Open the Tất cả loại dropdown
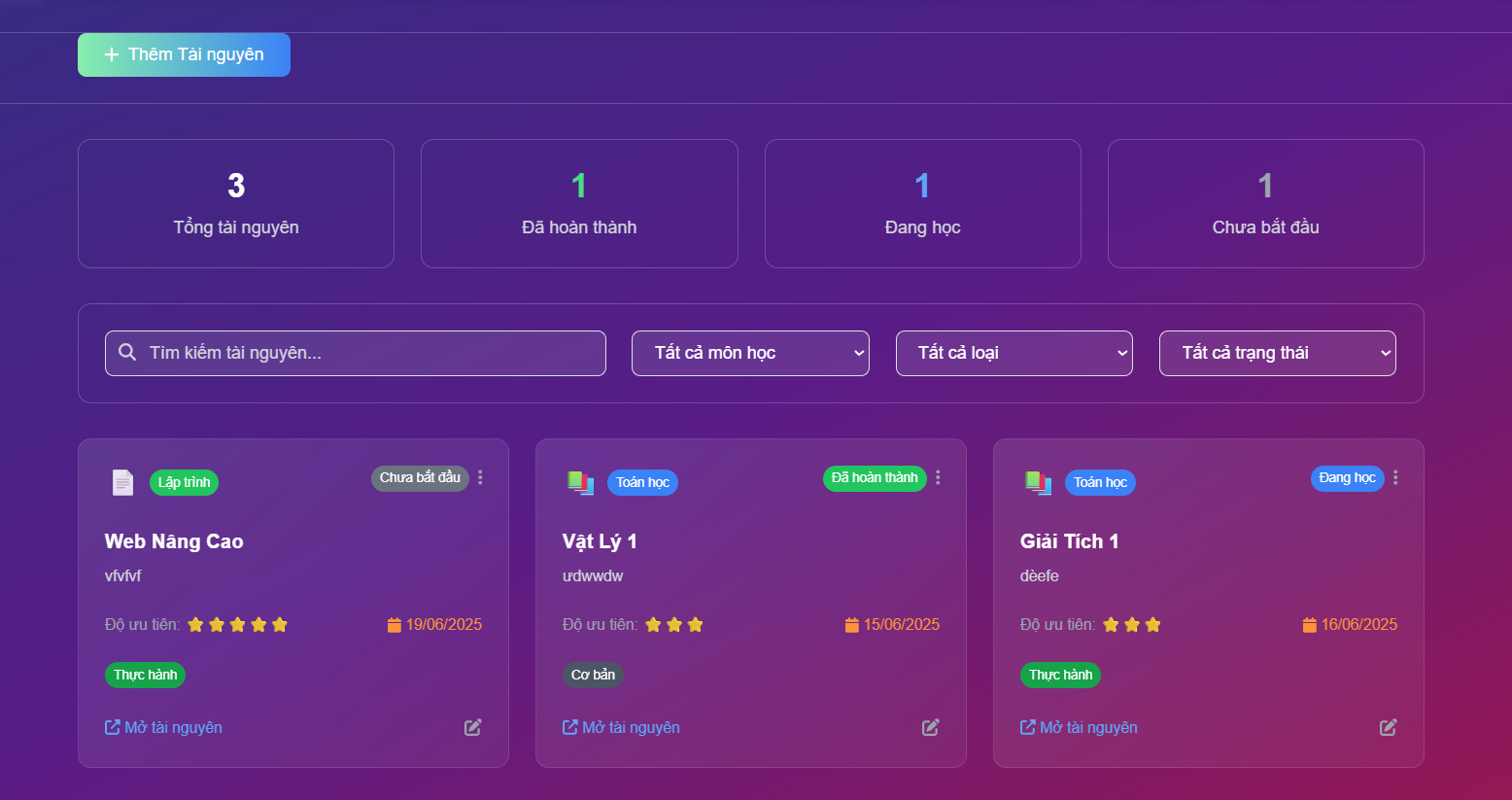Screen dimensions: 1512x800 click(x=1014, y=353)
